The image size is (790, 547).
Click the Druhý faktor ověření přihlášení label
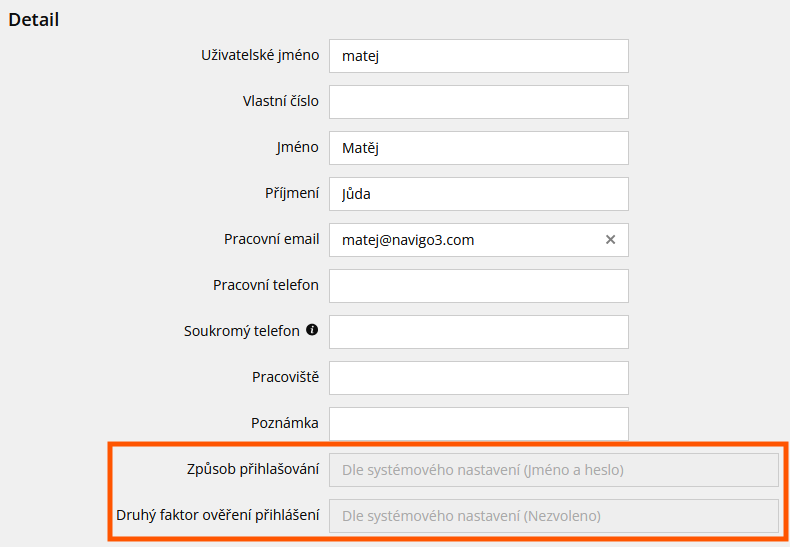[x=218, y=515]
